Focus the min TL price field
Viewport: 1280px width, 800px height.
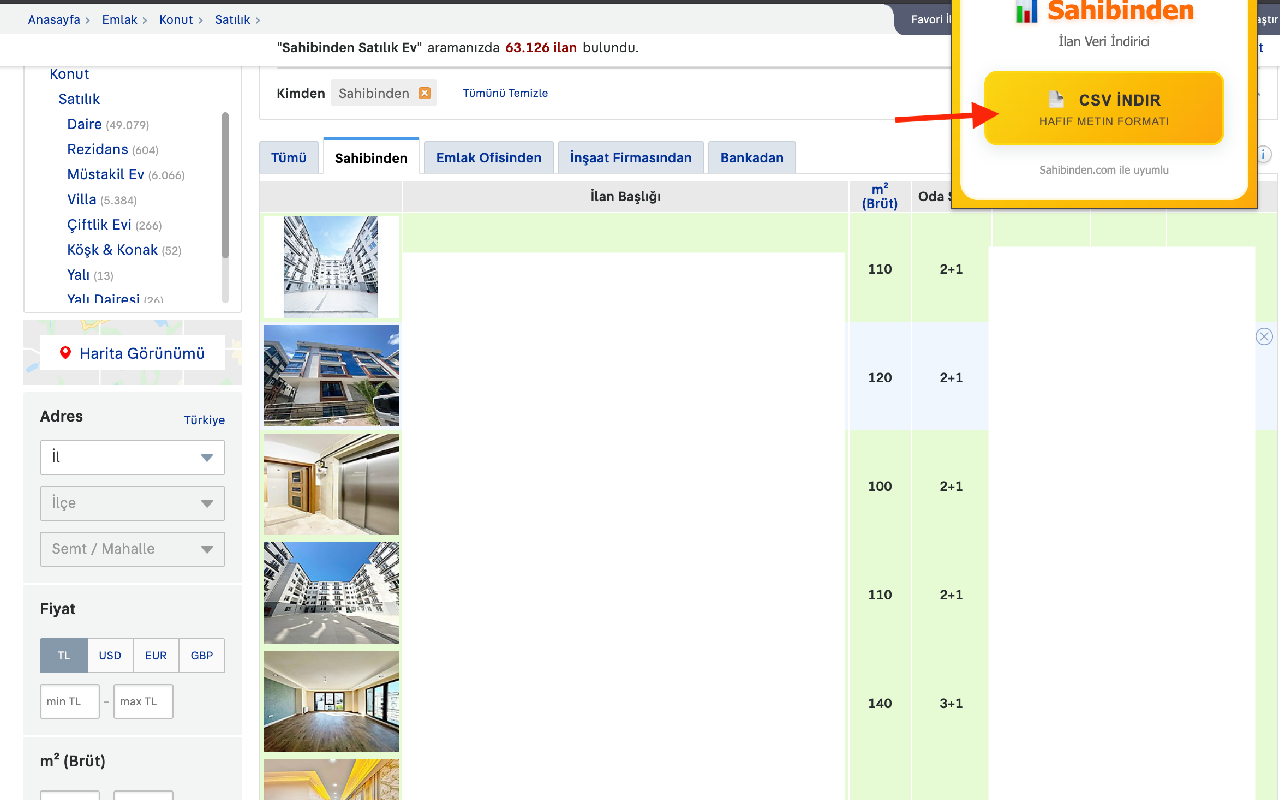pos(70,701)
